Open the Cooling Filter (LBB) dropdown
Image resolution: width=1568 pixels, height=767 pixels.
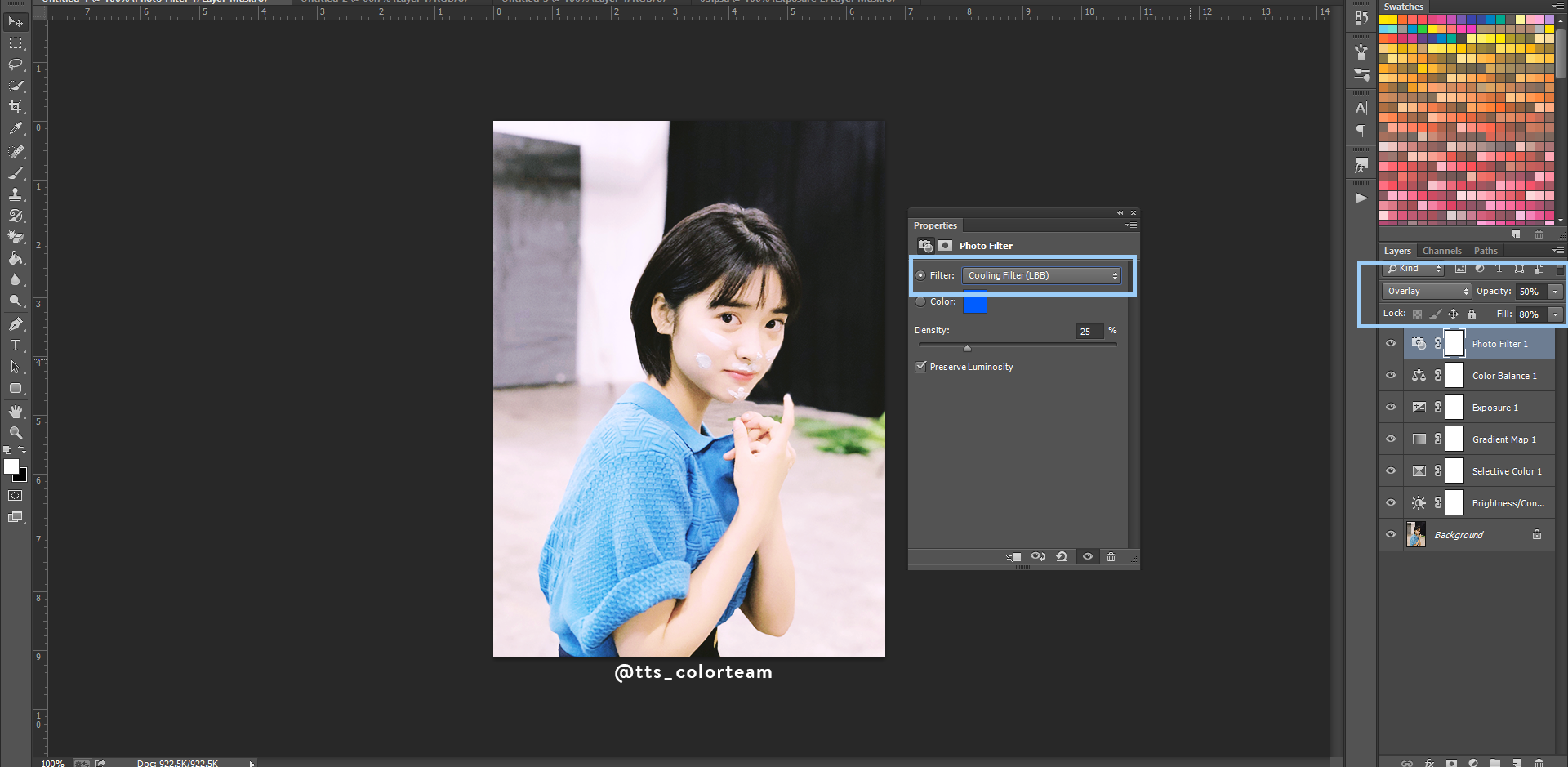(x=1041, y=275)
